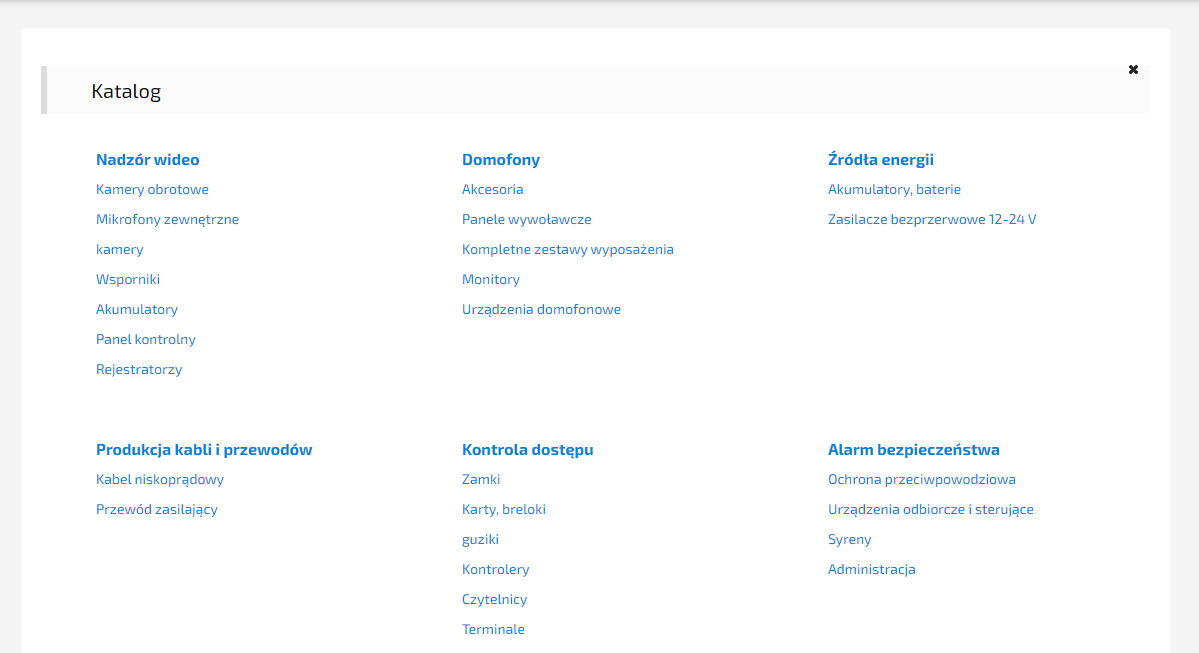The height and width of the screenshot is (653, 1199).
Task: Go to Terminale subcategory
Action: pyautogui.click(x=493, y=630)
